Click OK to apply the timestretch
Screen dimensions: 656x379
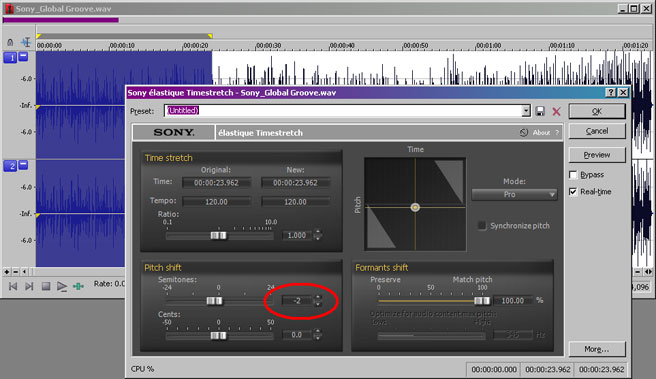click(597, 111)
